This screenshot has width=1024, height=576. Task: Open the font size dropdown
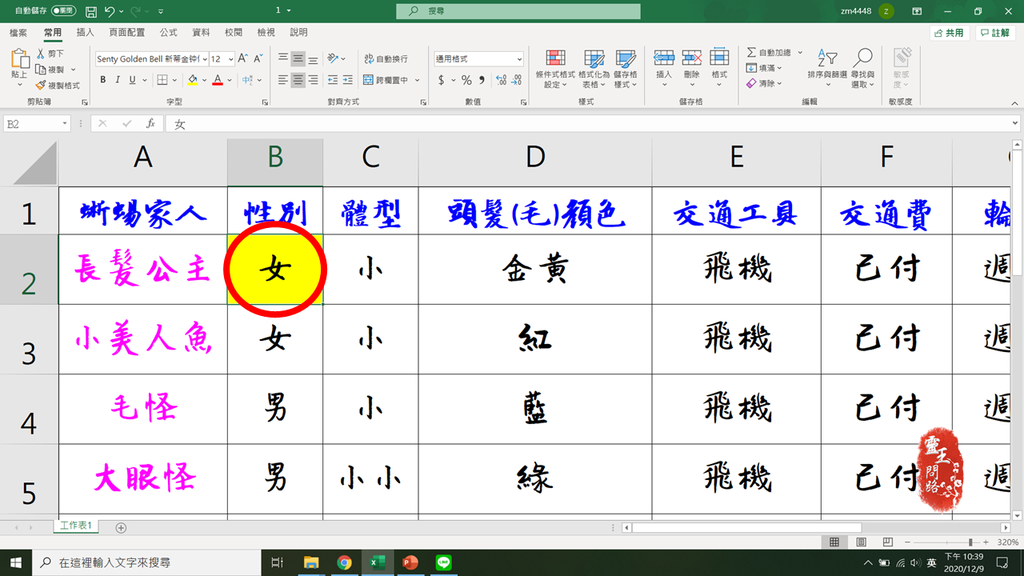click(x=231, y=59)
